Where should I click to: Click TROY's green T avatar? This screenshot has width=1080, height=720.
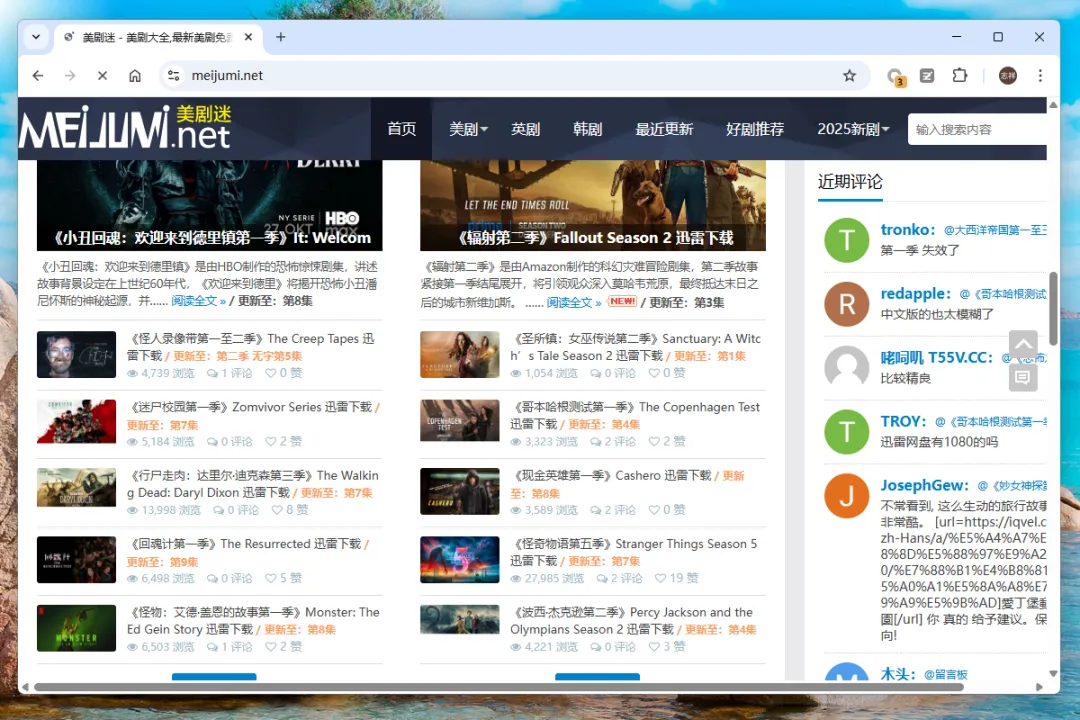pos(847,432)
